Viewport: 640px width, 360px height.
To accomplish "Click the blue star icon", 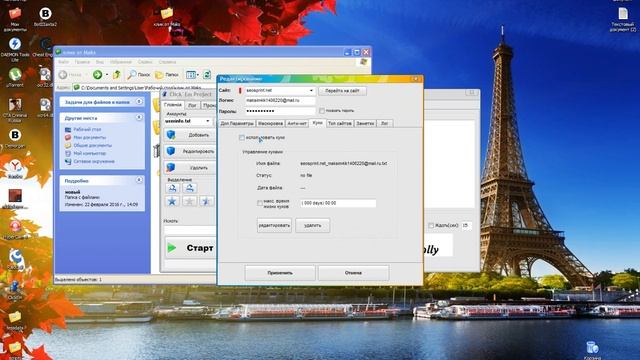I will tap(173, 201).
